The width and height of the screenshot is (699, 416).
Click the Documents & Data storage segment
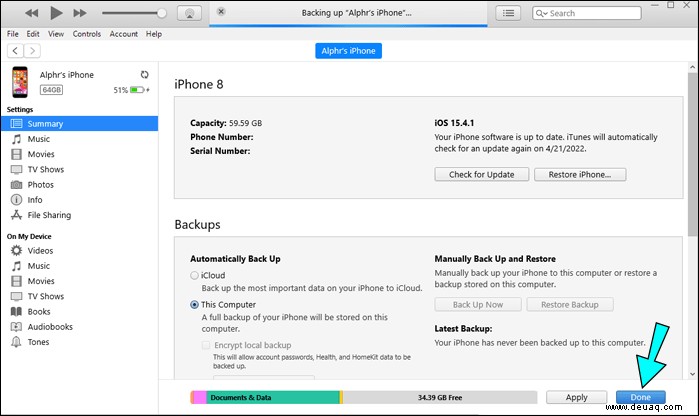[x=272, y=397]
